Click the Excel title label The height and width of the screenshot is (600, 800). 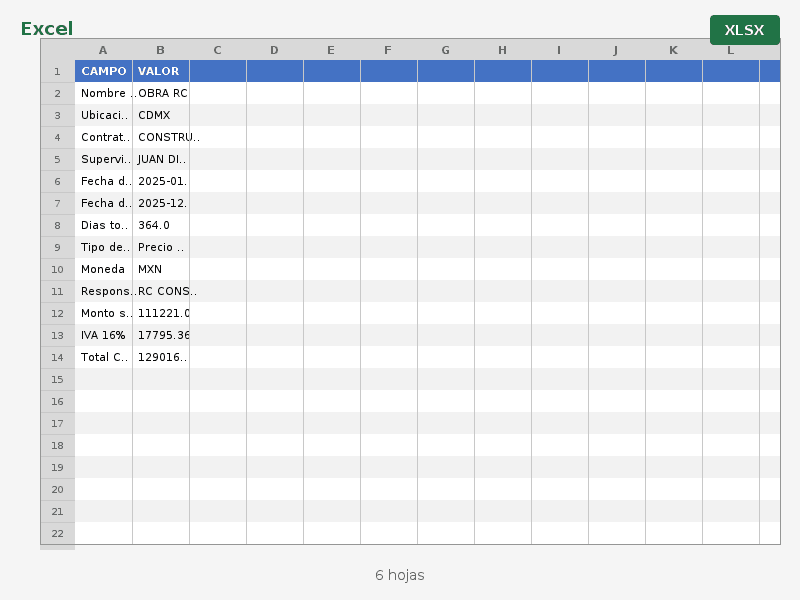pos(47,29)
